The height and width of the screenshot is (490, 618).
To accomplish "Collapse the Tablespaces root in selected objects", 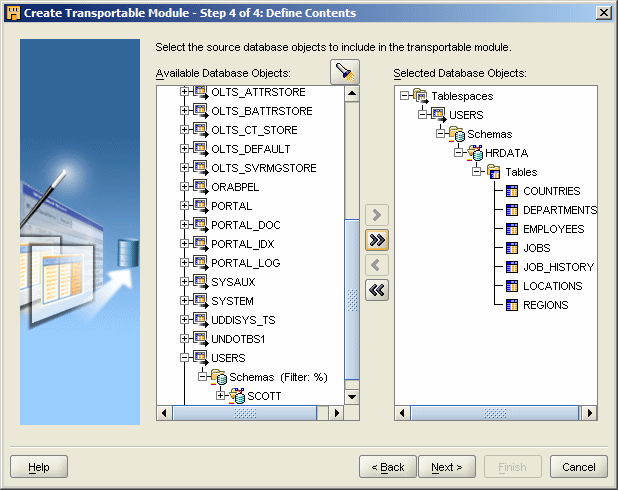I will coord(404,96).
